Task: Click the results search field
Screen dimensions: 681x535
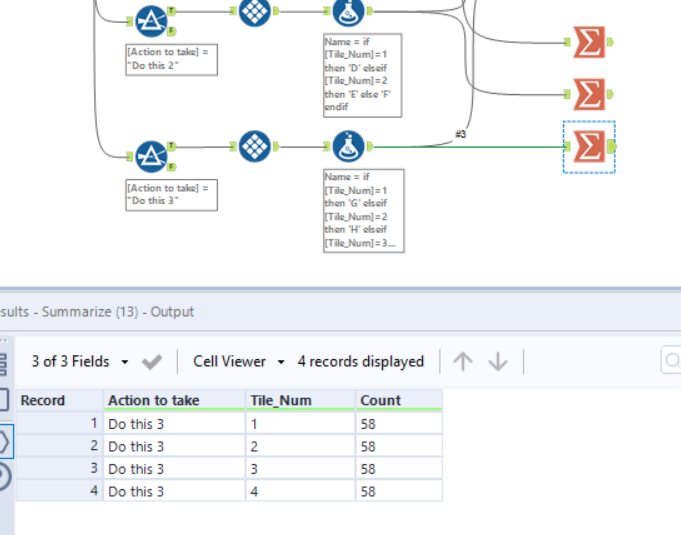Action: tap(671, 361)
